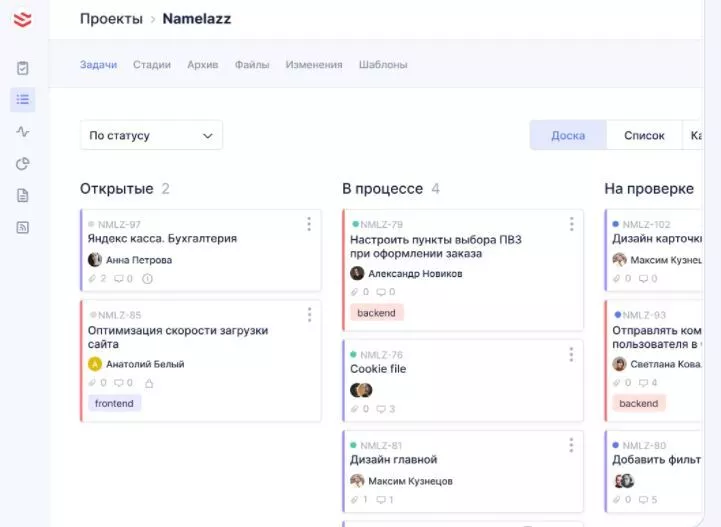The height and width of the screenshot is (527, 721).
Task: Click lock icon on NMLZ-85 card
Action: coord(149,383)
